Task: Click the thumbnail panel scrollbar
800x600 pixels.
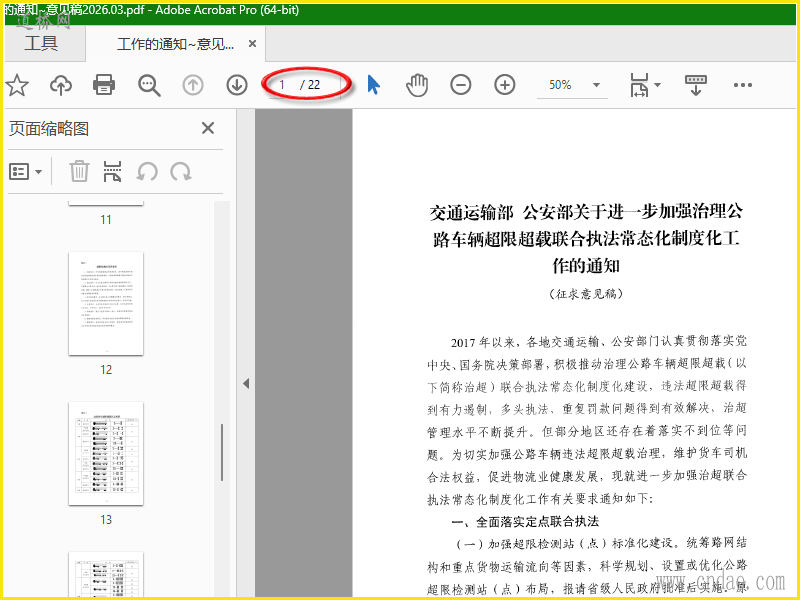Action: pos(222,453)
